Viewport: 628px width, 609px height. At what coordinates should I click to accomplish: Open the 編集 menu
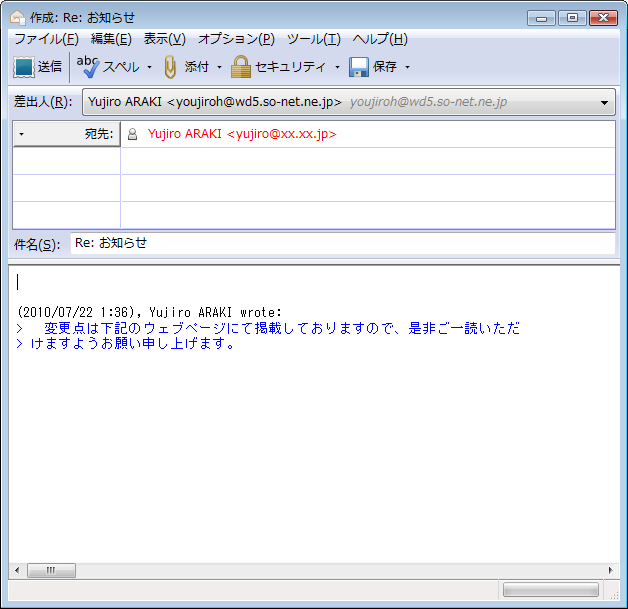pyautogui.click(x=111, y=39)
